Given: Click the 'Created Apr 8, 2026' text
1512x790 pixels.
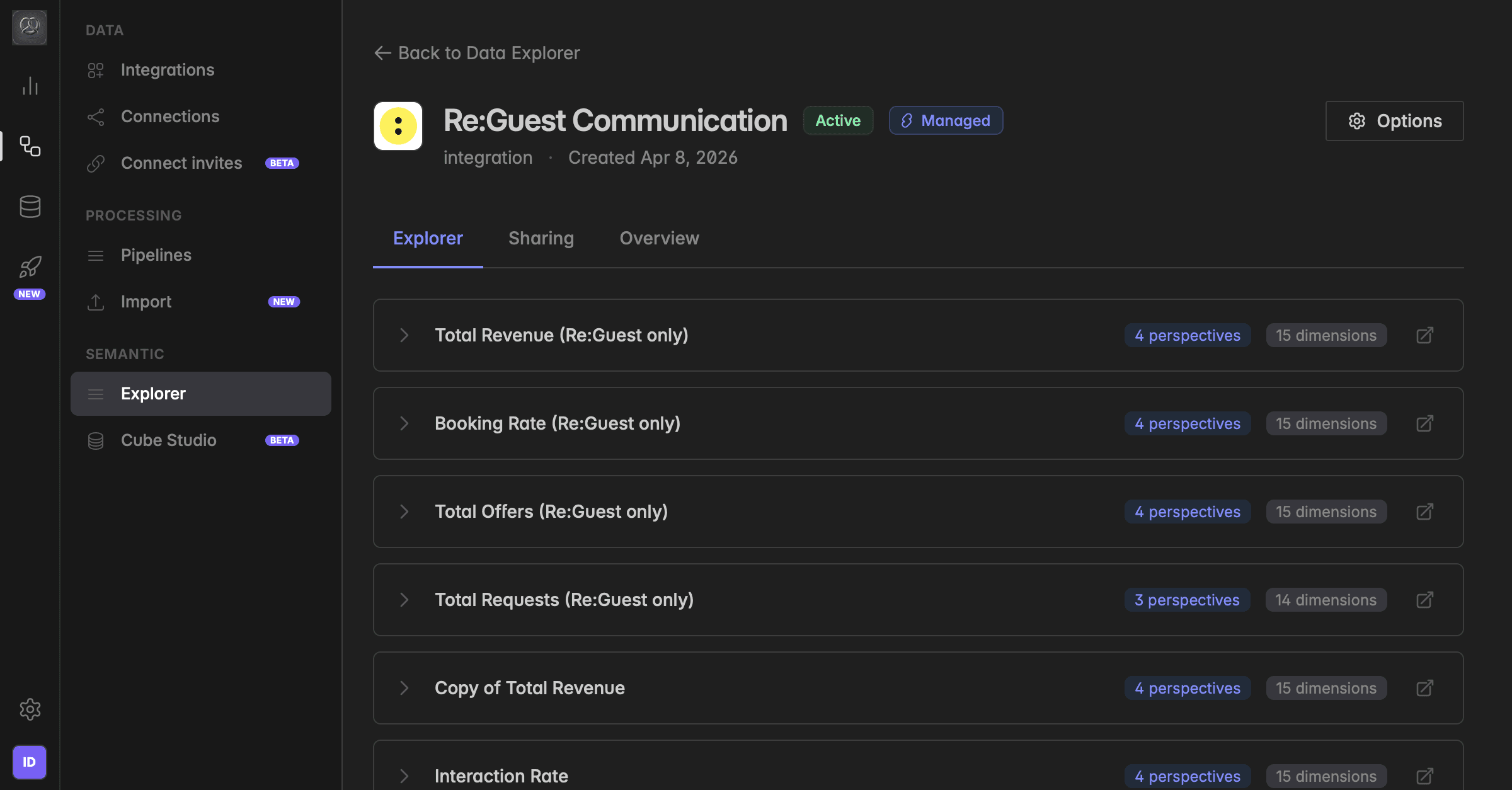Looking at the screenshot, I should click(x=653, y=157).
